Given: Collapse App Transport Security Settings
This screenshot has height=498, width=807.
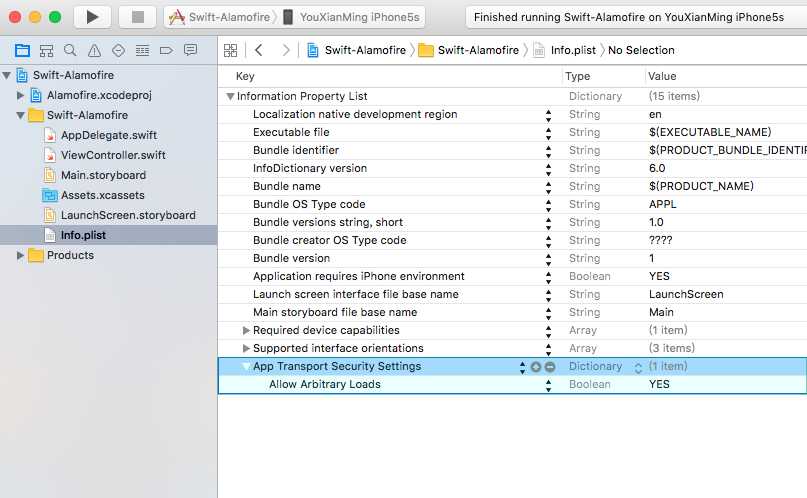Looking at the screenshot, I should (246, 366).
